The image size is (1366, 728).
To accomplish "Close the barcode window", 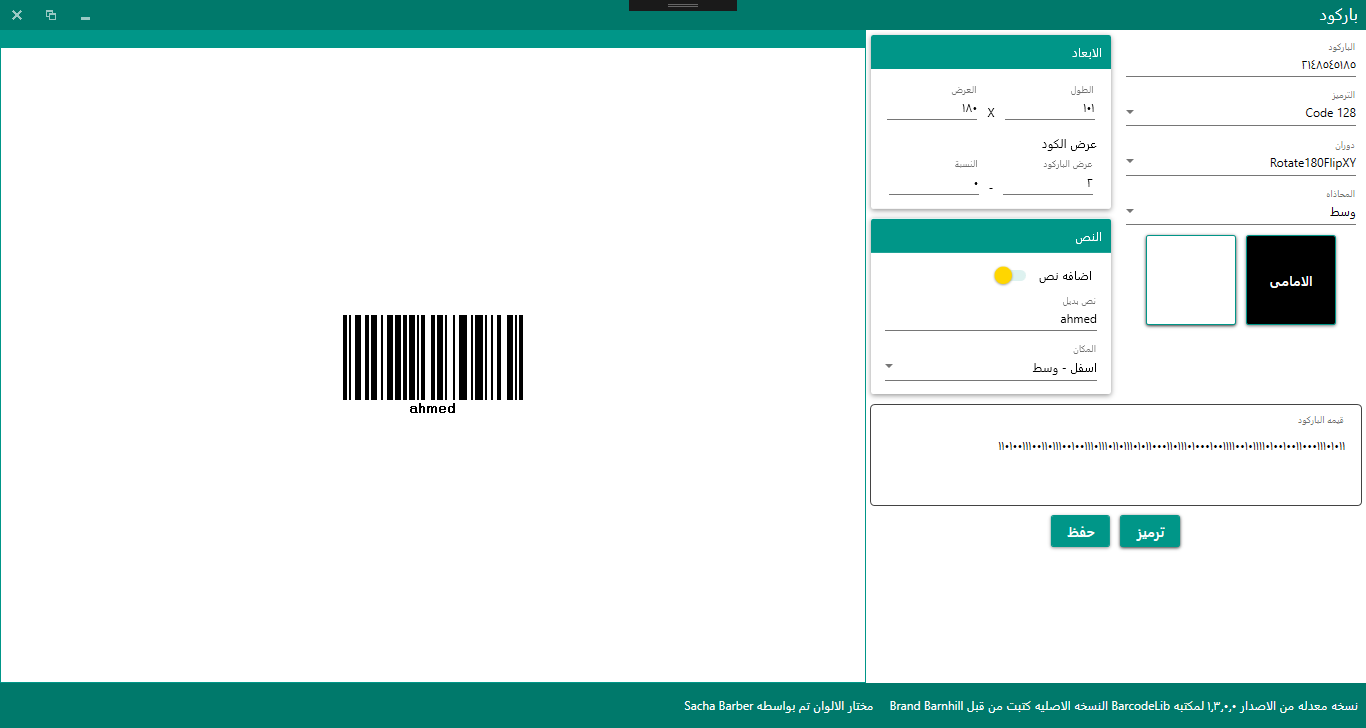I will 17,15.
